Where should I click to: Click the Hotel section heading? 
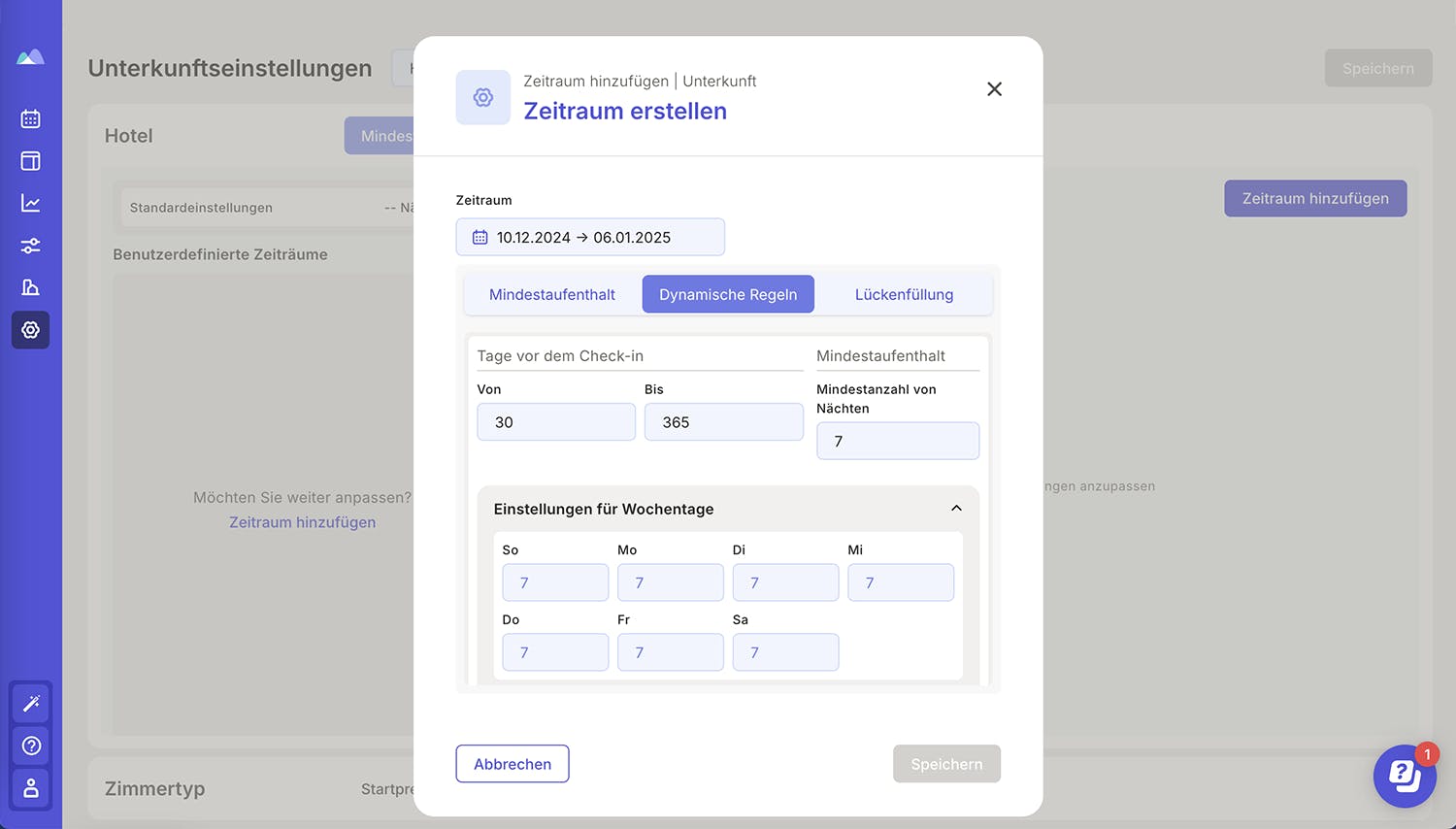129,136
